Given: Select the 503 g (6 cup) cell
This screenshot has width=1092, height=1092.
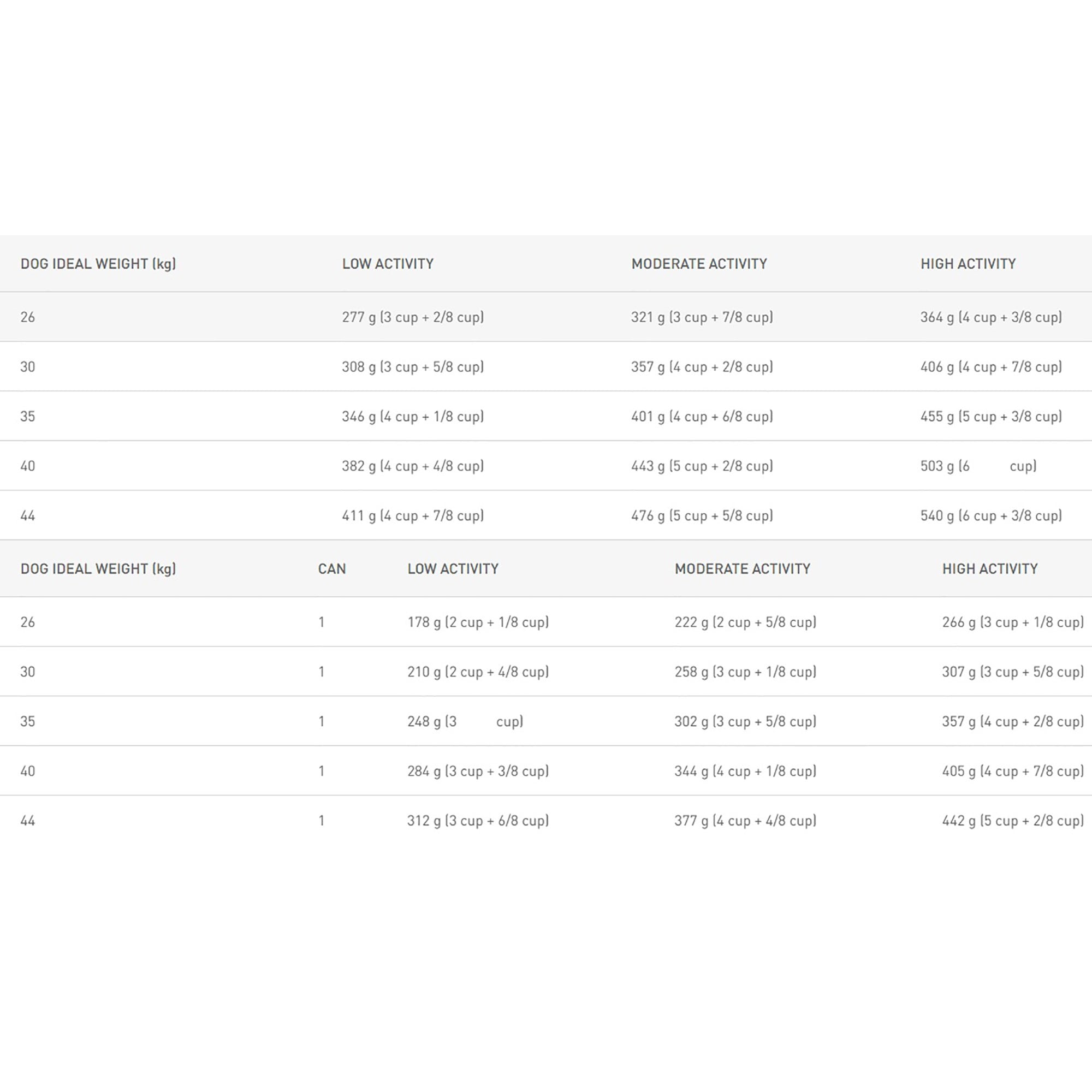Looking at the screenshot, I should [978, 466].
